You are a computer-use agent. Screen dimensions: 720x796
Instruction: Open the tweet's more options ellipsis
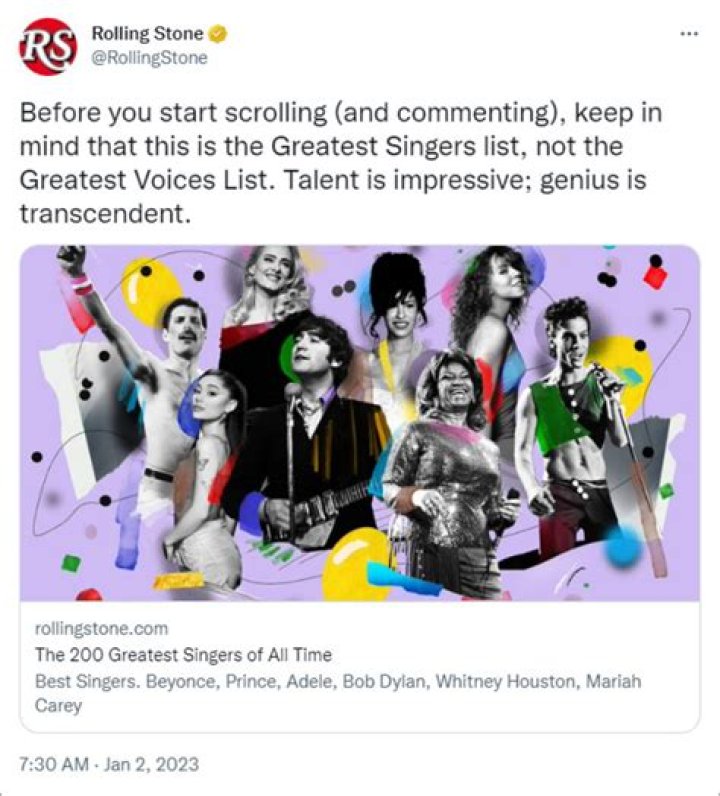[688, 33]
